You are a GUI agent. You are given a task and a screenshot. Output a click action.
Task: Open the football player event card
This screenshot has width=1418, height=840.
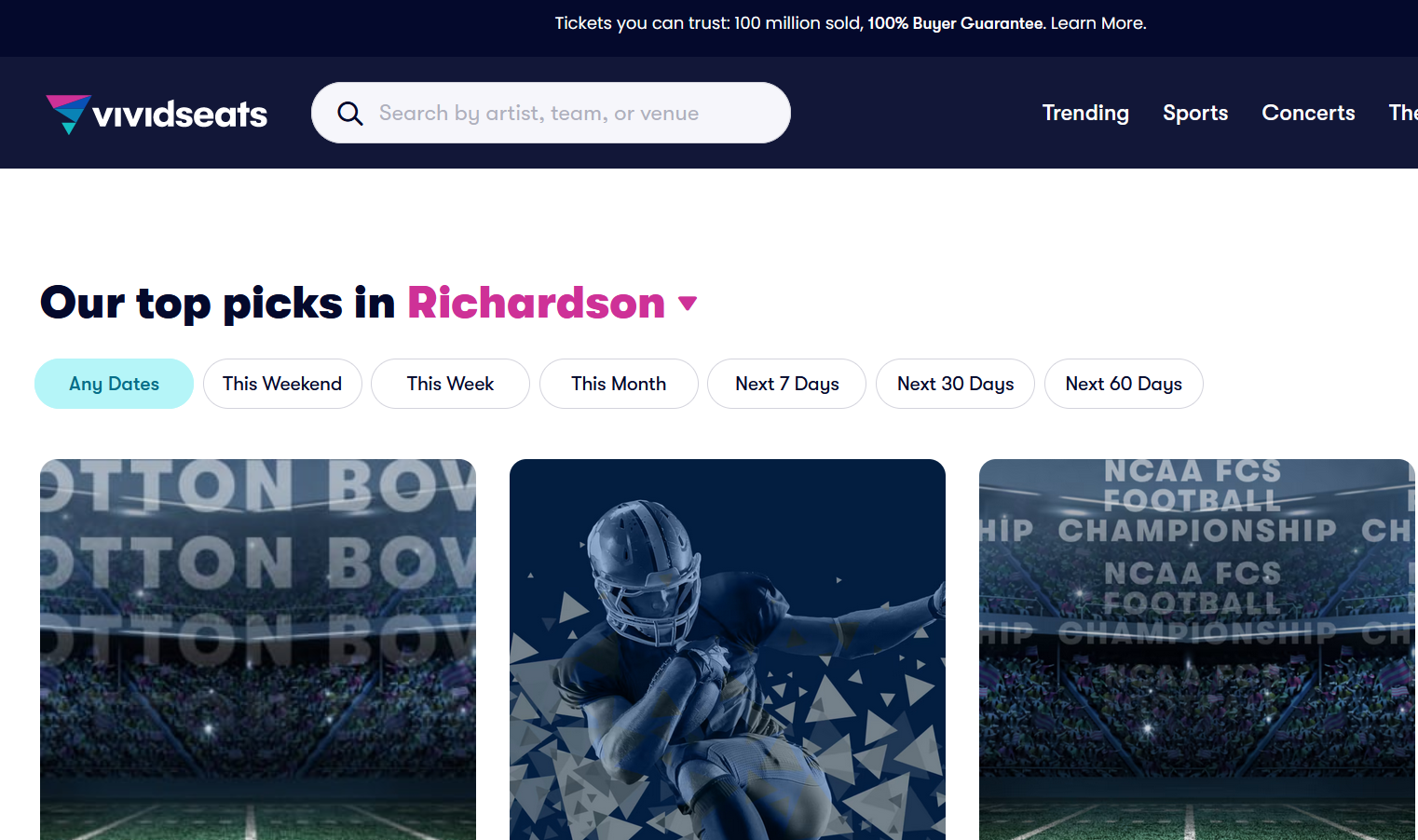728,649
